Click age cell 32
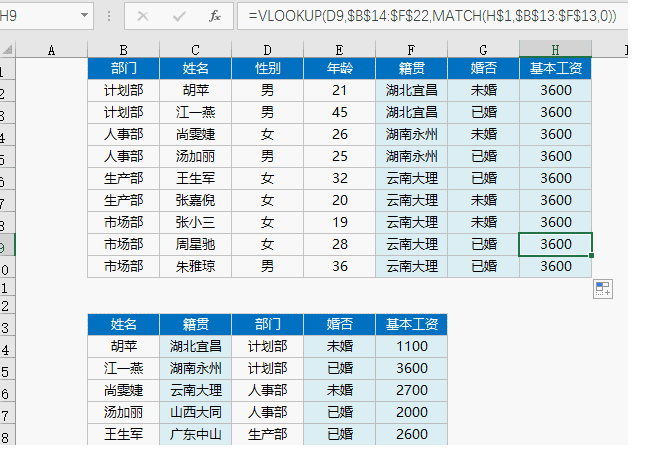The height and width of the screenshot is (457, 646). (x=339, y=178)
